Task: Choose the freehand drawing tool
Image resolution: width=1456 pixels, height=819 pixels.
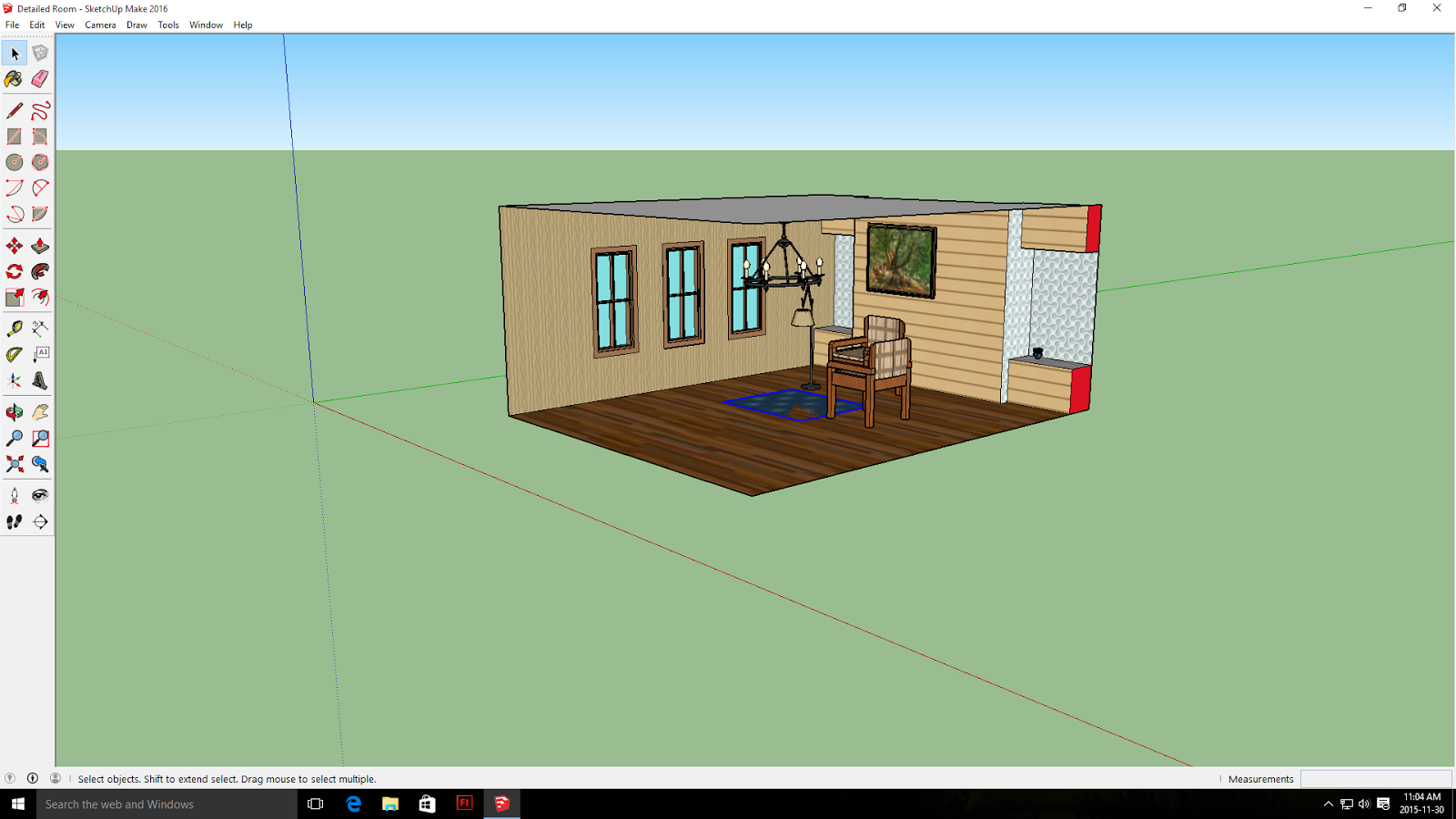Action: point(40,111)
